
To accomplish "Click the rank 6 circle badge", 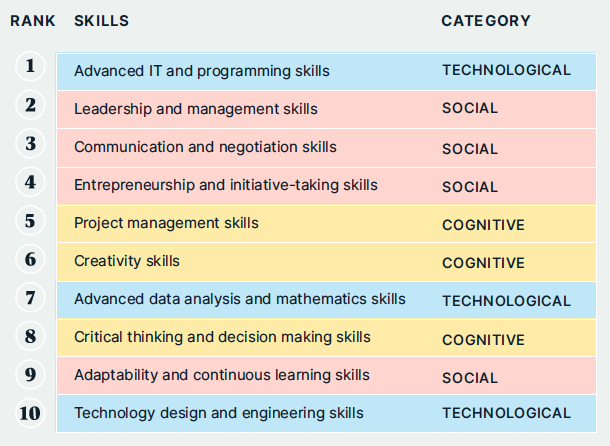I will click(x=30, y=259).
